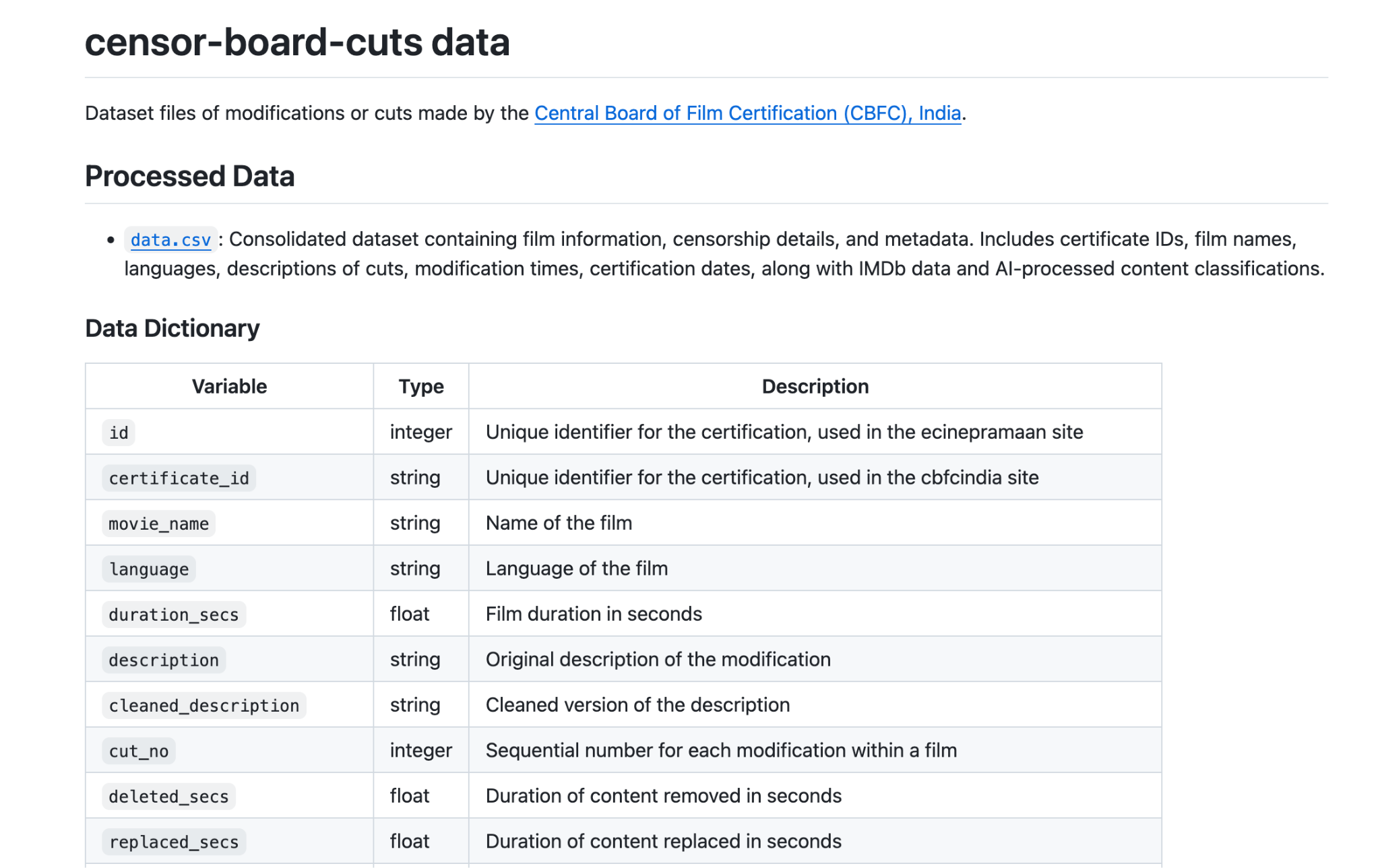Viewport: 1380px width, 868px height.
Task: Click the cleaned_description variable cell
Action: pyautogui.click(x=203, y=706)
